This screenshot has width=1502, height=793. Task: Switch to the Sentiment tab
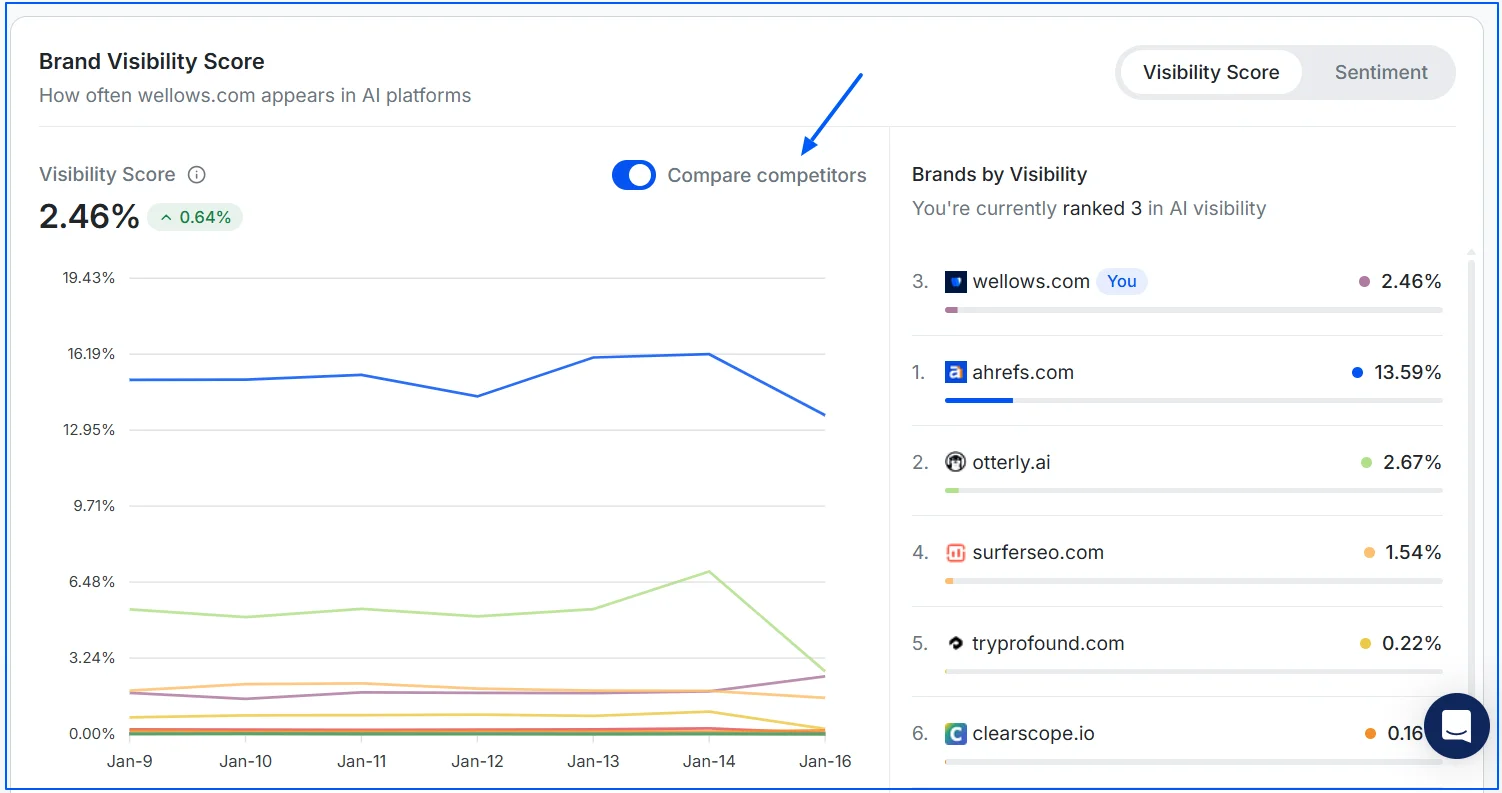[x=1381, y=72]
